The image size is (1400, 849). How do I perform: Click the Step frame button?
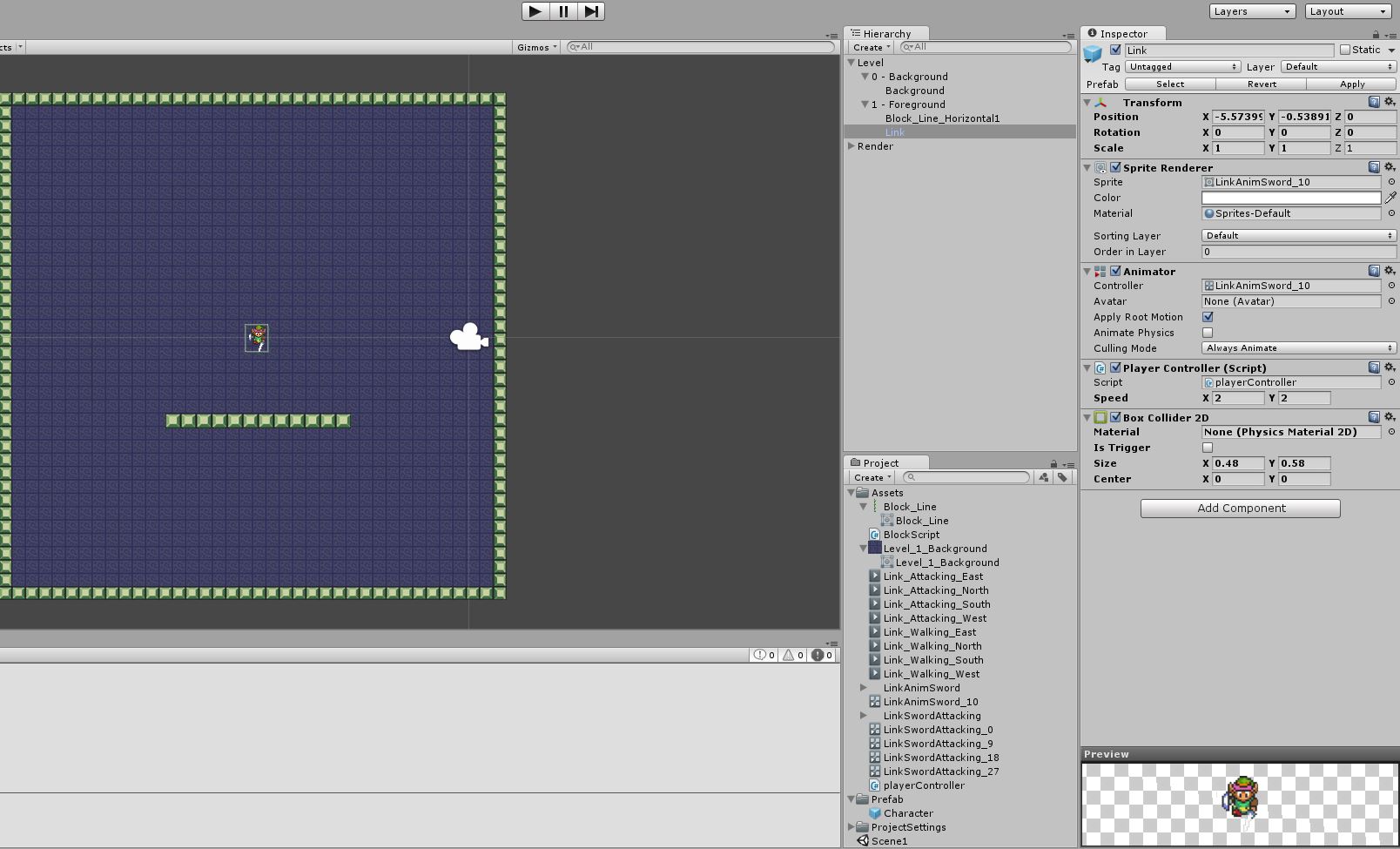[x=592, y=11]
